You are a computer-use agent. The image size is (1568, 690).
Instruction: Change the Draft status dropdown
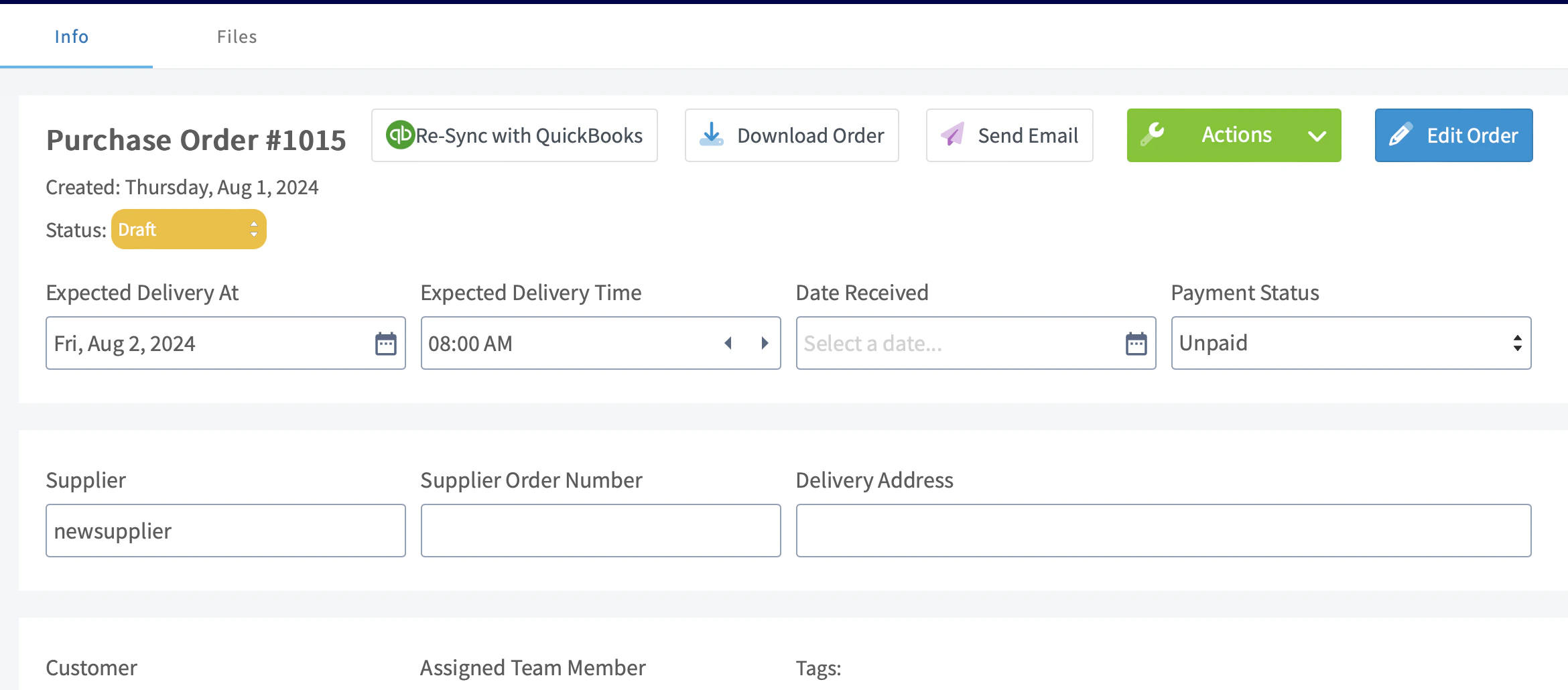pyautogui.click(x=189, y=230)
